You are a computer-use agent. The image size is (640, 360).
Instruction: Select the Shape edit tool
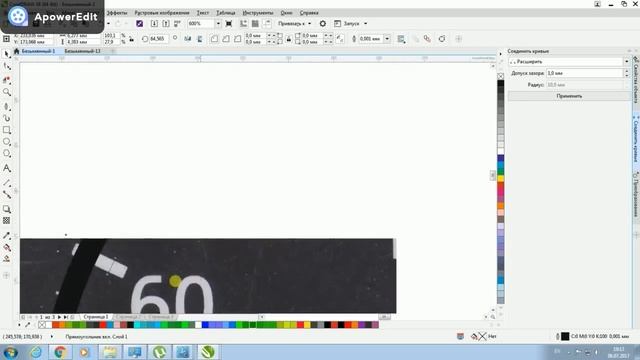pyautogui.click(x=7, y=67)
